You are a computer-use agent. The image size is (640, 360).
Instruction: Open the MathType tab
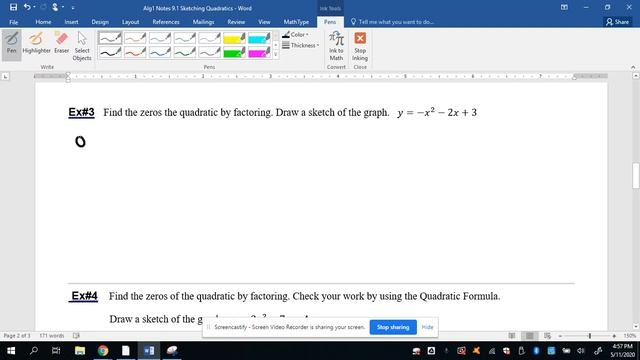point(296,22)
